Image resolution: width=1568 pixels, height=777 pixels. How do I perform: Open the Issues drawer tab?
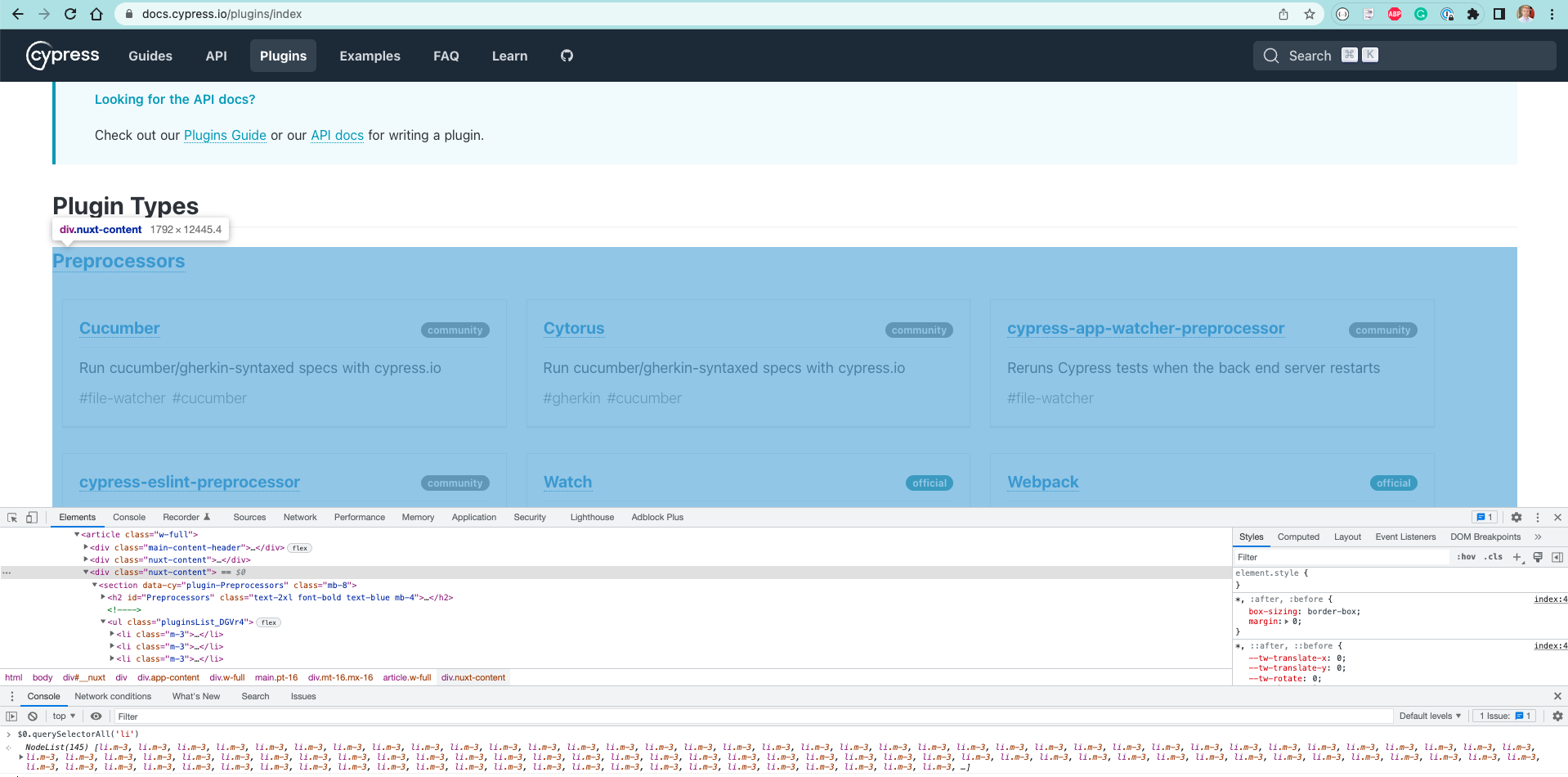[303, 696]
